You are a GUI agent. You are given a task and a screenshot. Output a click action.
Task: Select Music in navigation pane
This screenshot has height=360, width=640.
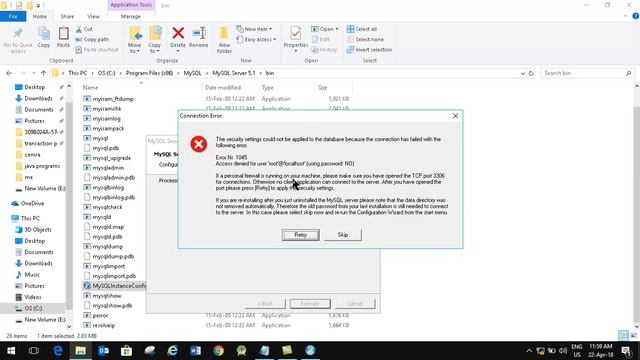point(32,275)
